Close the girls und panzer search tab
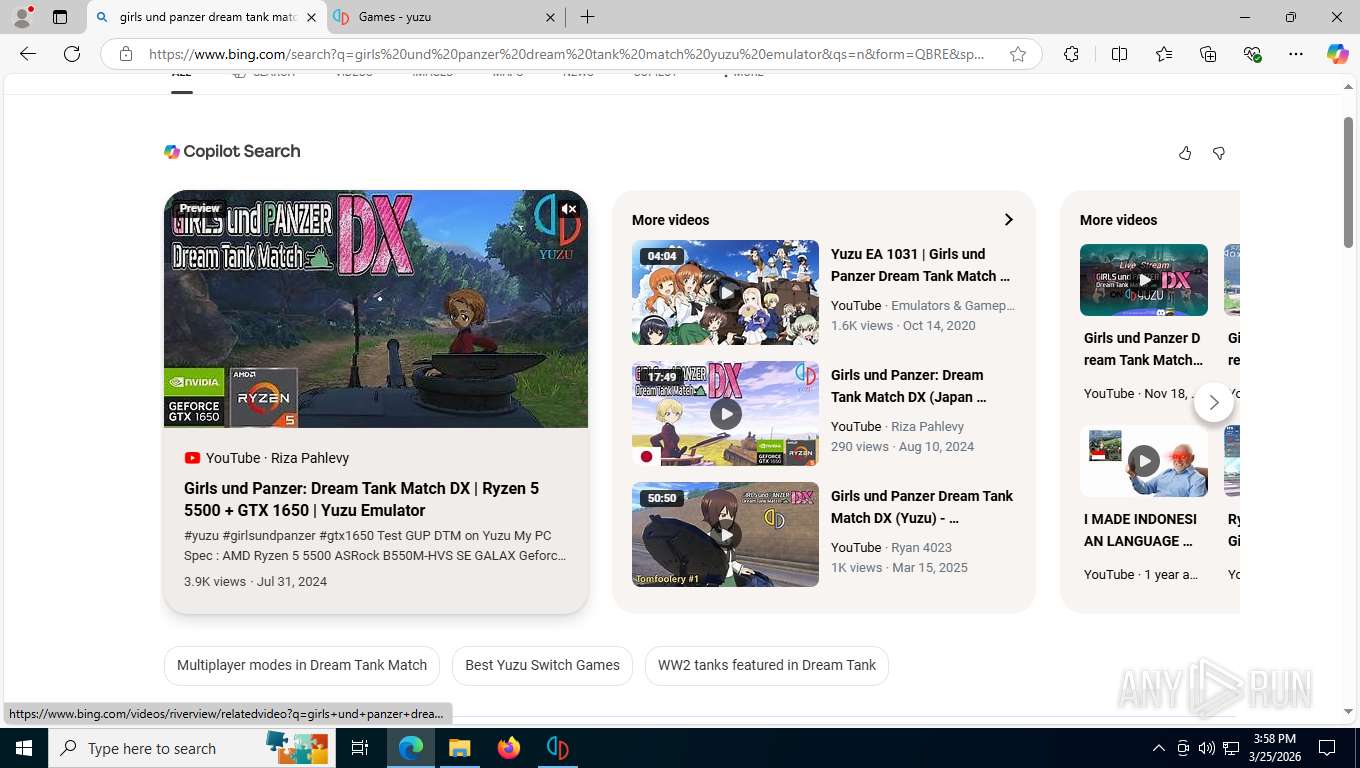This screenshot has width=1360, height=768. pyautogui.click(x=311, y=17)
